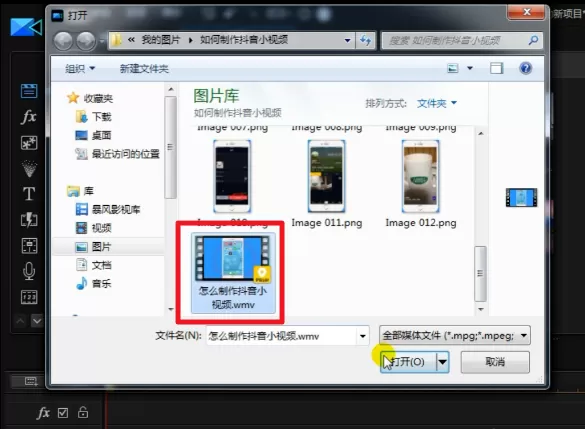Select the 怎么制作抖音小视频.wmv video file
The width and height of the screenshot is (585, 429).
coord(233,273)
